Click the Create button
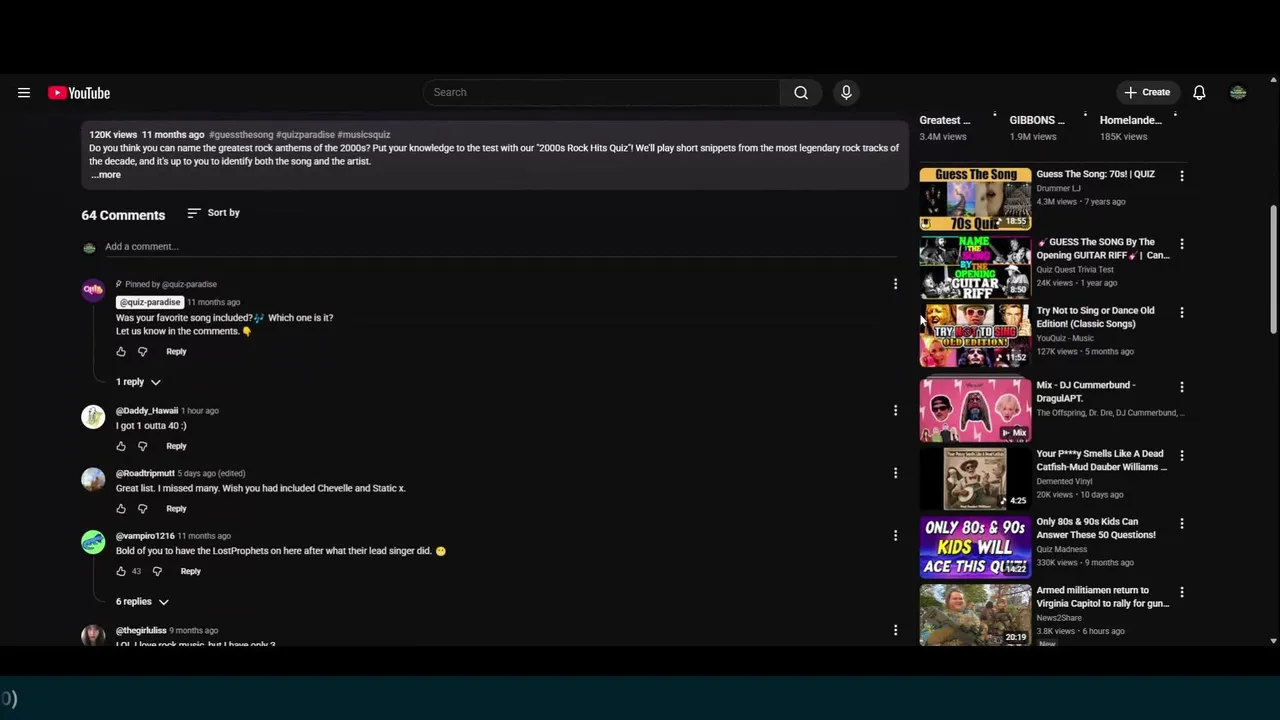This screenshot has height=720, width=1280. point(1146,93)
